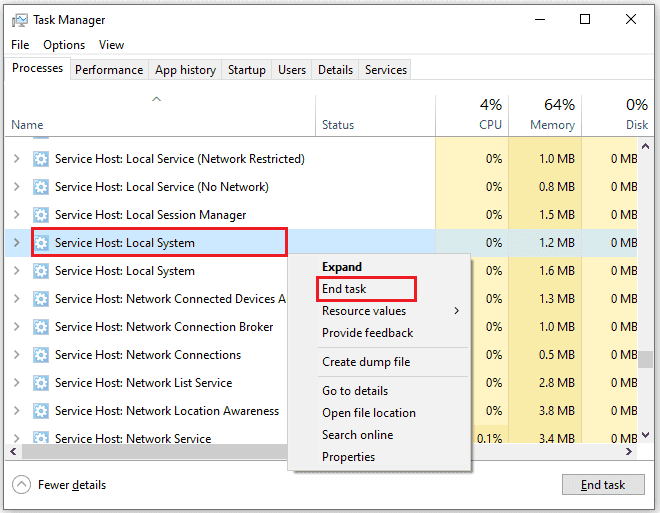The height and width of the screenshot is (513, 660).
Task: Select Open file location menu entry
Action: (368, 413)
